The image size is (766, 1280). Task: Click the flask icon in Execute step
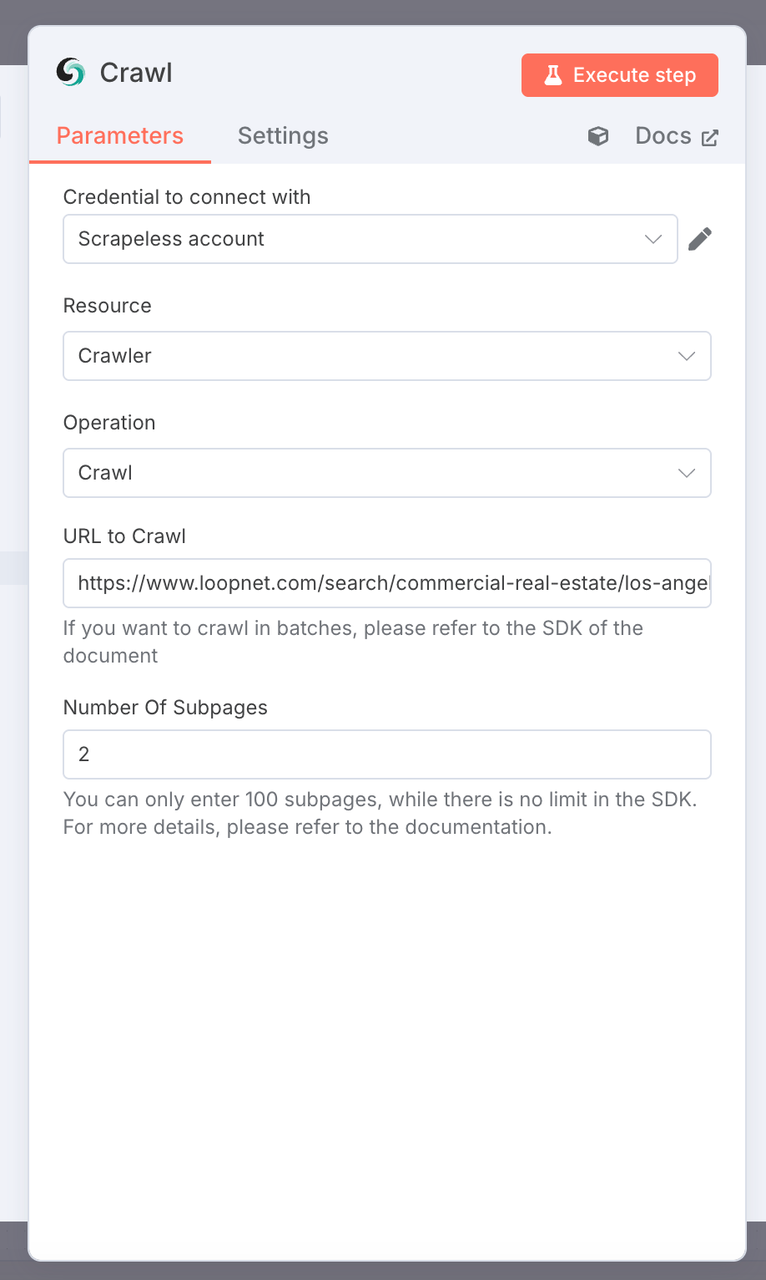pyautogui.click(x=552, y=75)
